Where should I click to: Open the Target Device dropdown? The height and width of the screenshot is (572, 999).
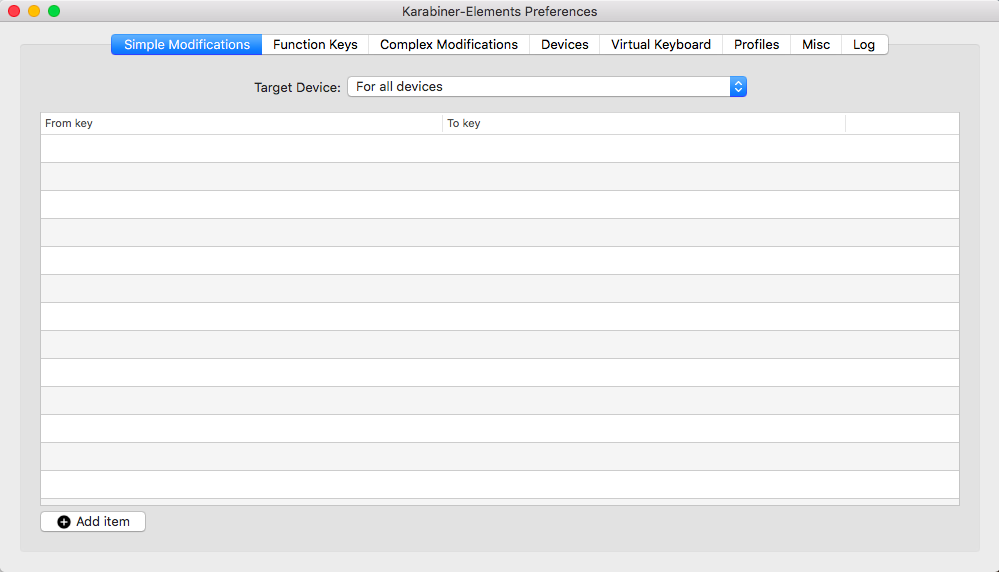547,87
